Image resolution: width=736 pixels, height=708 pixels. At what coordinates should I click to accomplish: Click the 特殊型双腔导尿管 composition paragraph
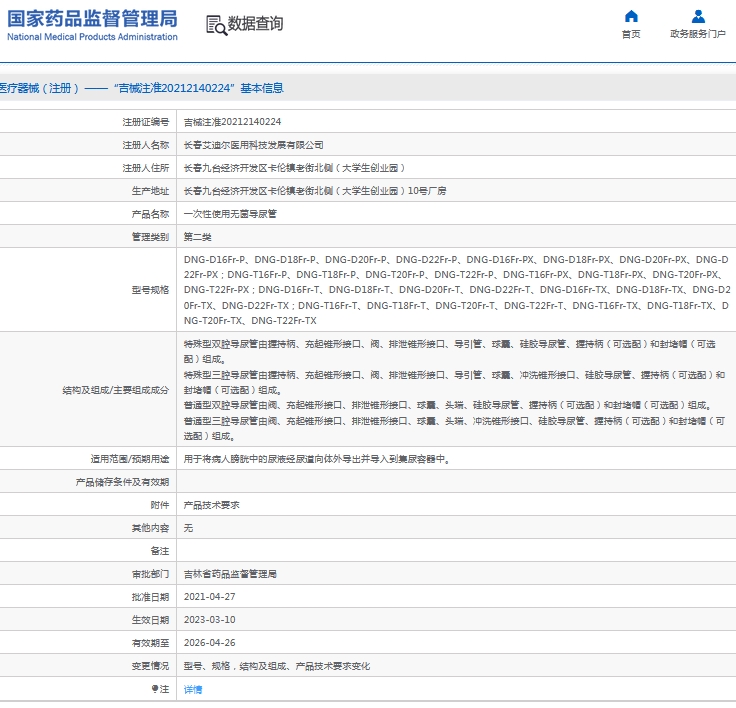click(450, 352)
